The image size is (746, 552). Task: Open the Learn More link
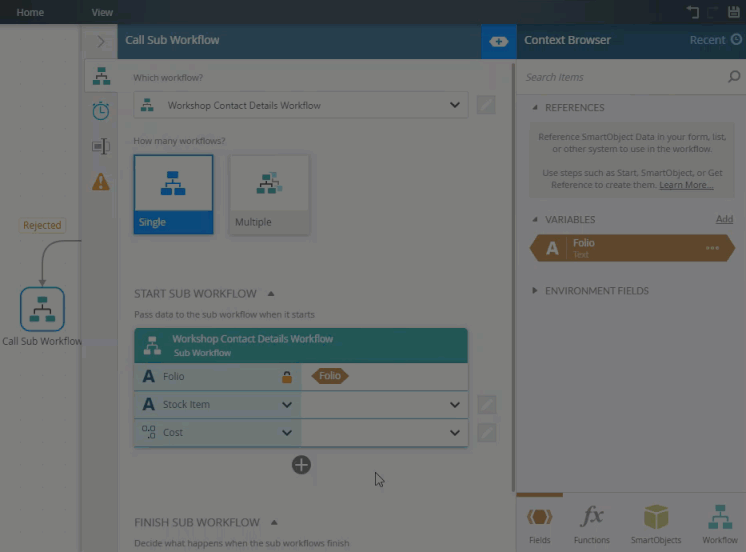(686, 185)
